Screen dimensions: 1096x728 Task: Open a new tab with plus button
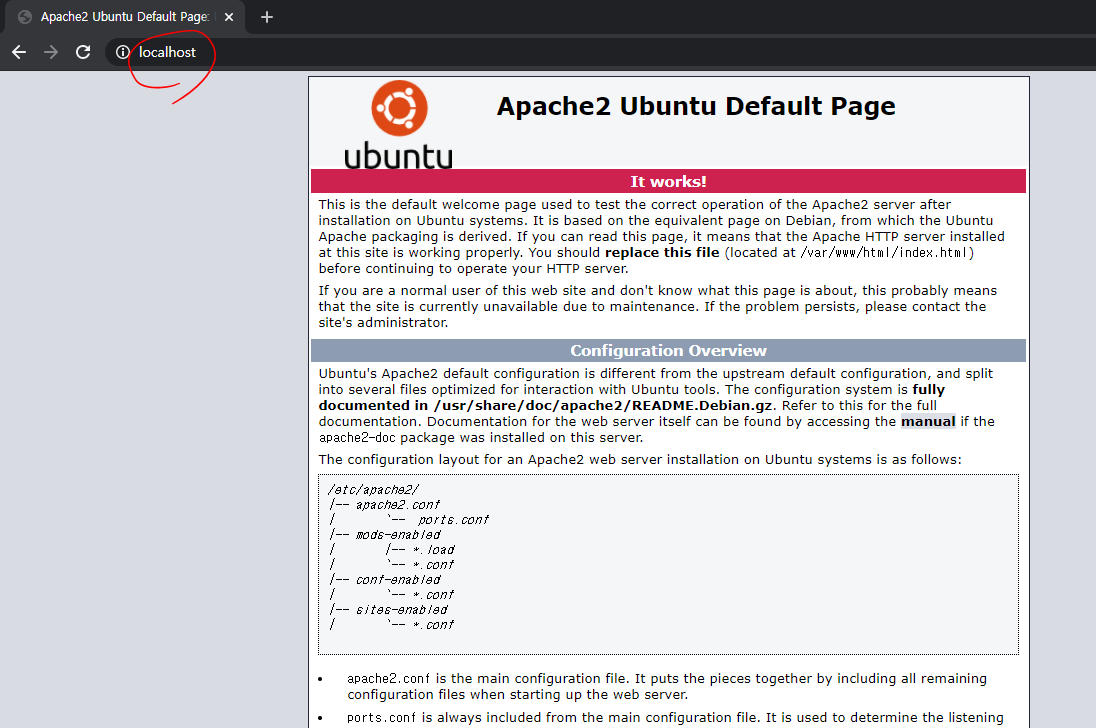click(266, 17)
